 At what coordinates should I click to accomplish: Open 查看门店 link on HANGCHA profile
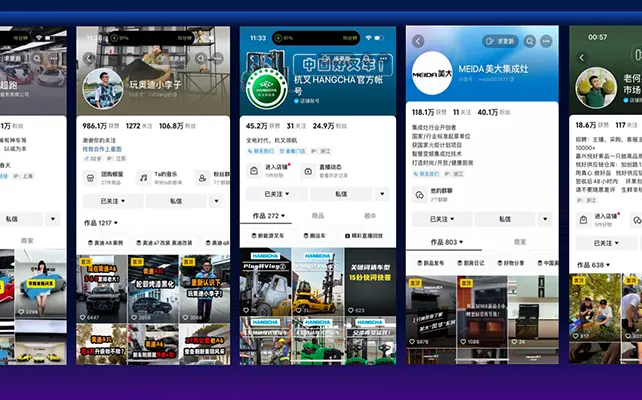click(x=293, y=151)
